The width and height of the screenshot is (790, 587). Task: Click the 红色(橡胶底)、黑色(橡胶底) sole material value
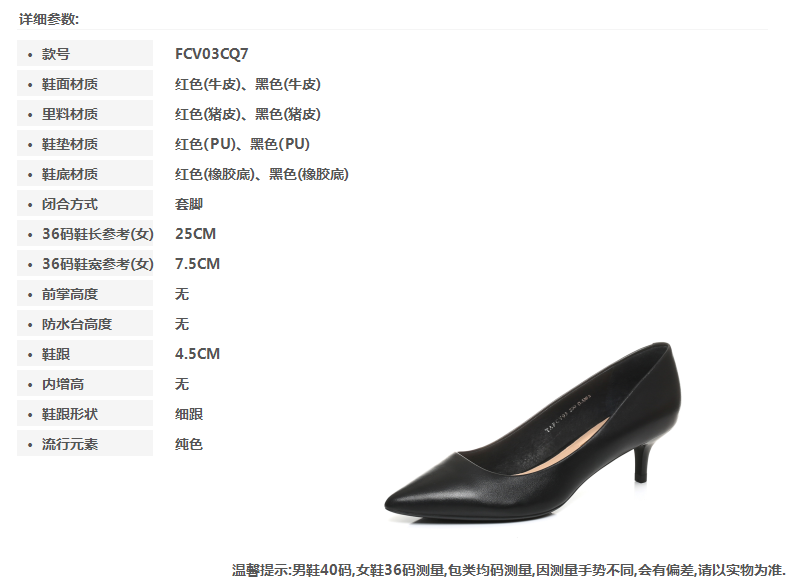tap(262, 174)
